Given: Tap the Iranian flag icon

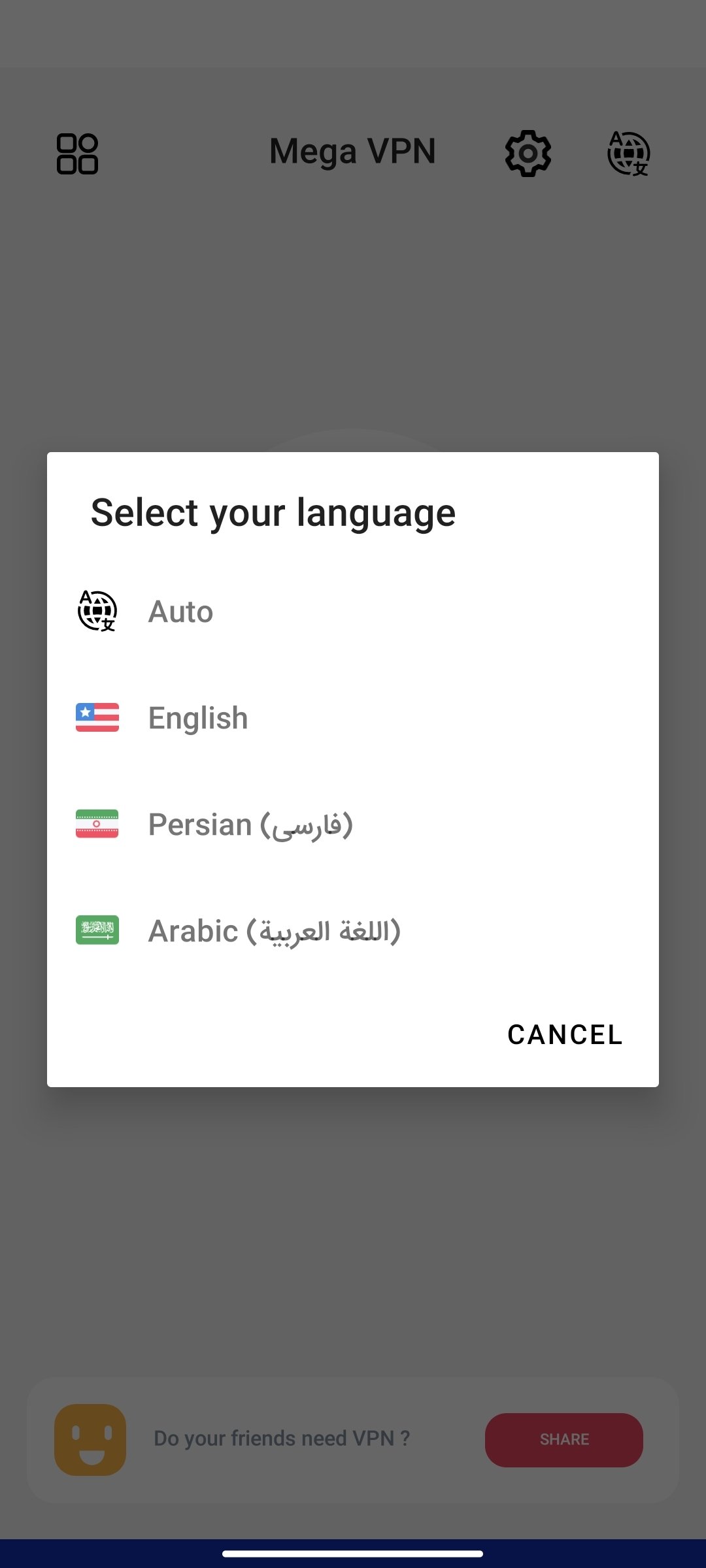Looking at the screenshot, I should coord(97,824).
